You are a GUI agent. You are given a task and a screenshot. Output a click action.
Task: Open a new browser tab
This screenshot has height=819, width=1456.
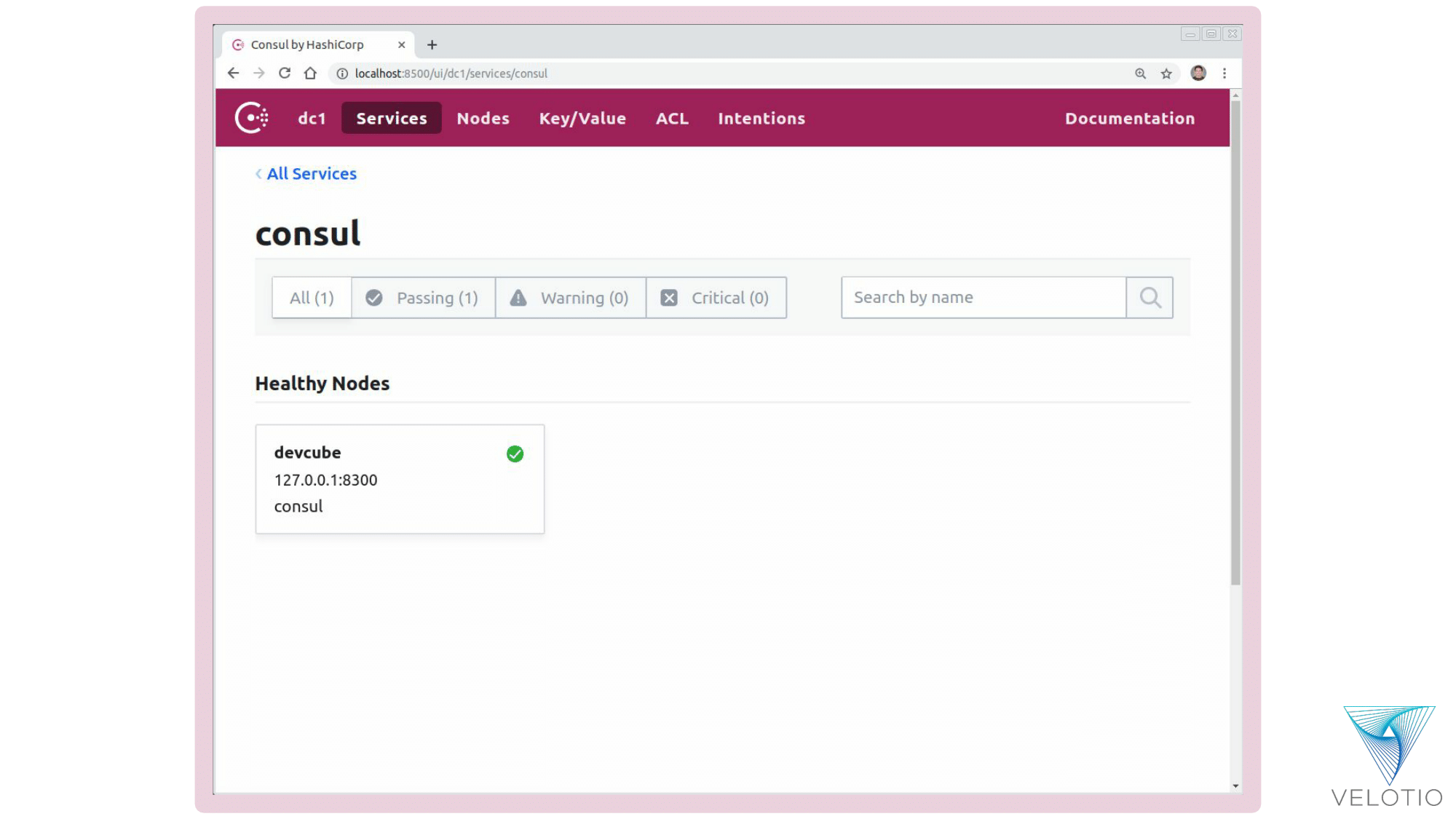click(432, 44)
